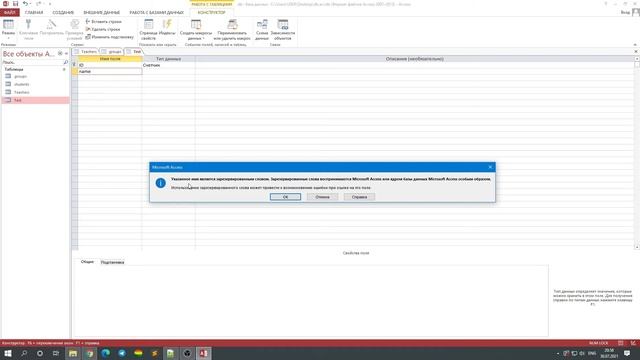
Task: Open Создать макросы данных dropdown
Action: coord(196,29)
